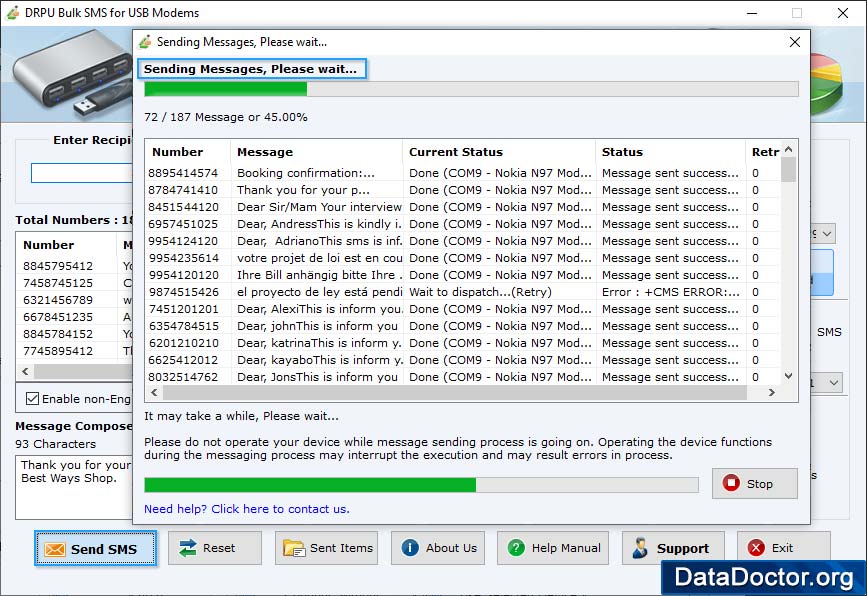
Task: Click the dialog's title bar app icon
Action: pyautogui.click(x=145, y=41)
